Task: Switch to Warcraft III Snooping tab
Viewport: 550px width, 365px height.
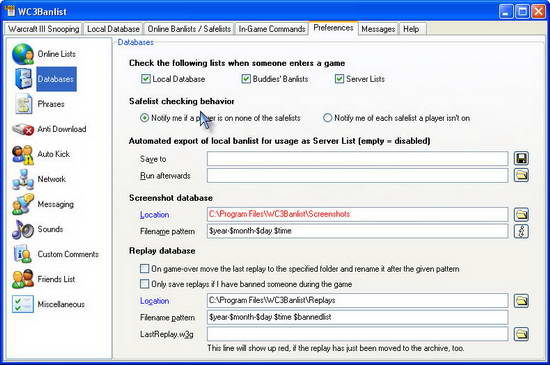Action: coord(43,29)
